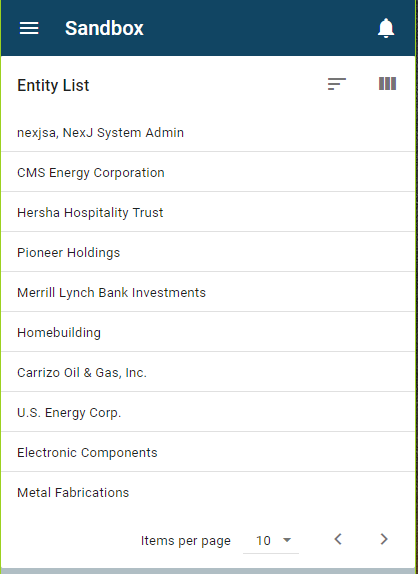
Task: Go to next page arrow
Action: coord(384,539)
